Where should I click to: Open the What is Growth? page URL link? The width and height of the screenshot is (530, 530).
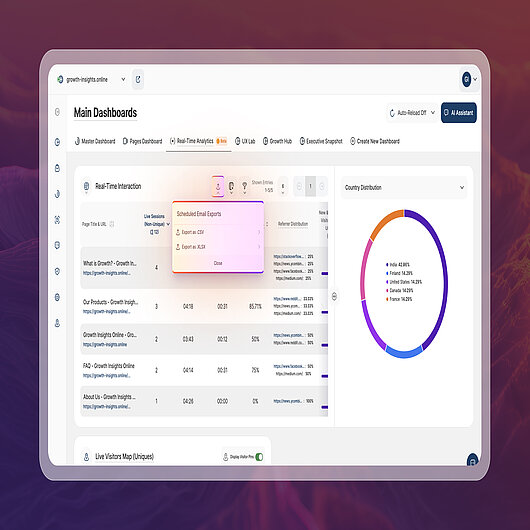pyautogui.click(x=107, y=273)
